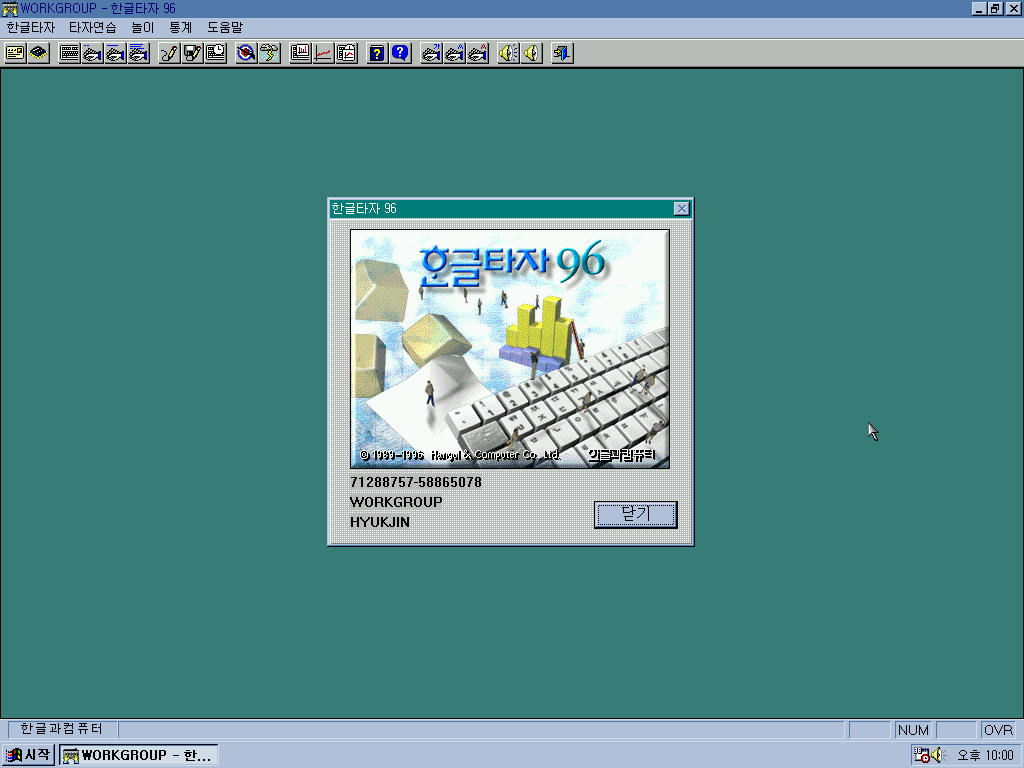This screenshot has height=768, width=1024.
Task: Click the typing hands icon with dots
Action: (x=92, y=53)
